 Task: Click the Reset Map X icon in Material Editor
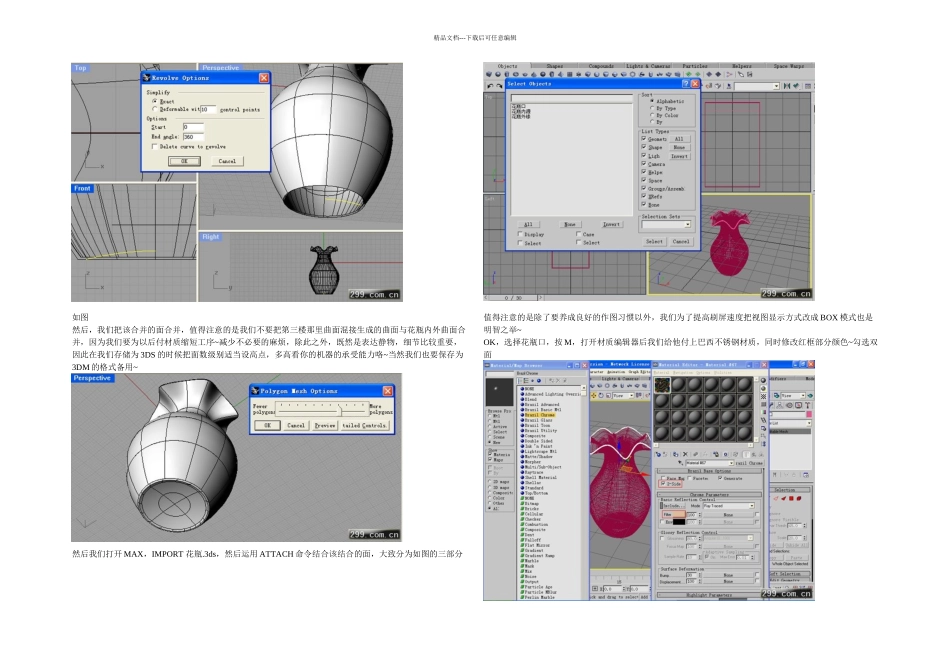coord(685,454)
